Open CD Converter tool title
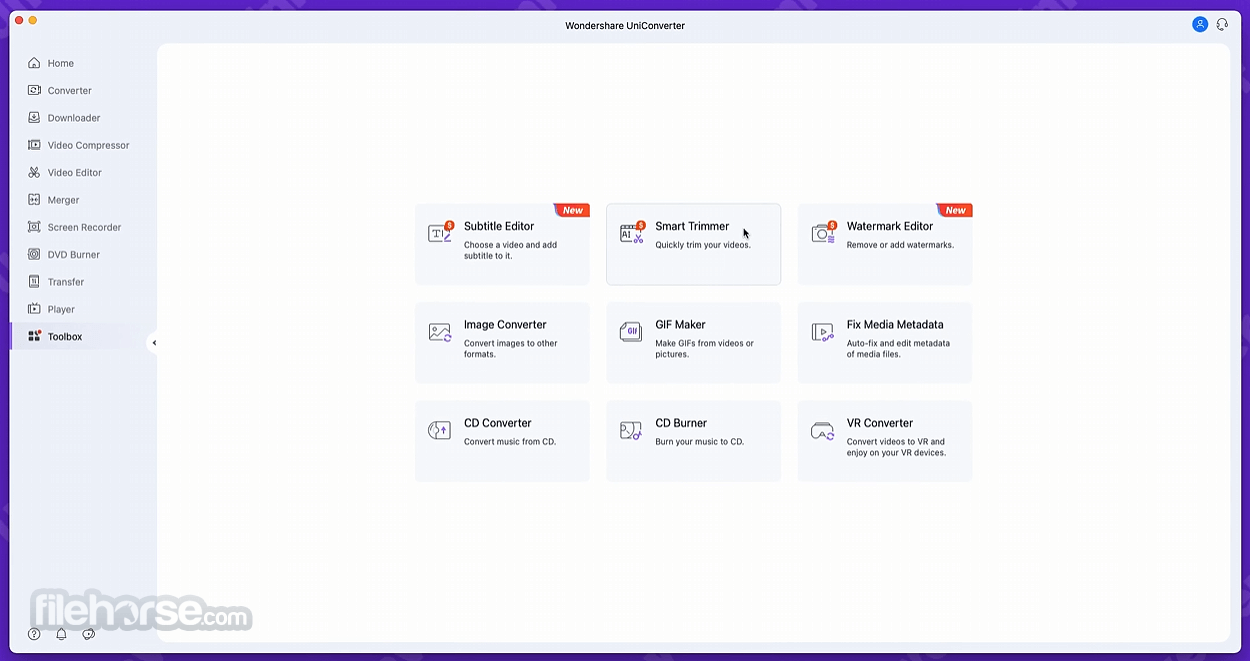 (x=498, y=423)
